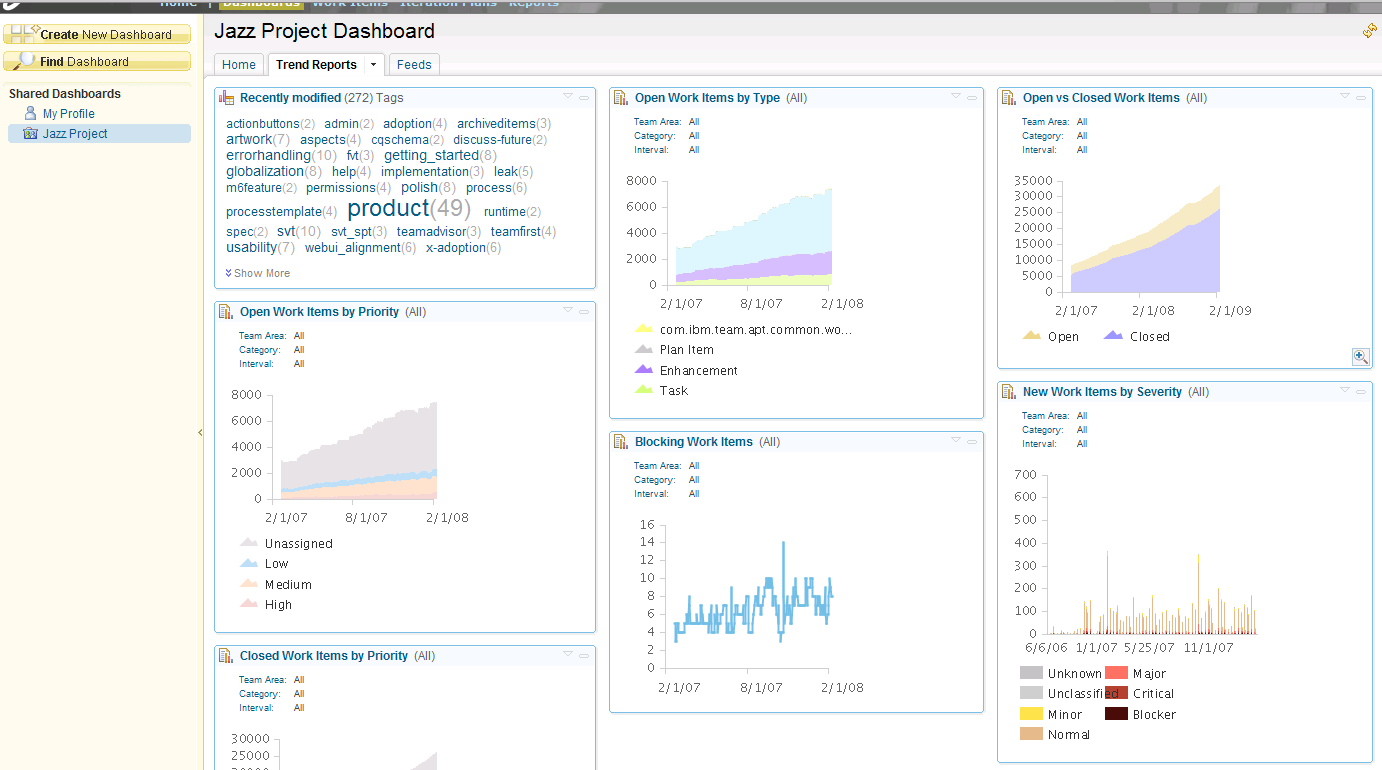Open menu arrow of Blocking Work Items widget
Image resolution: width=1382 pixels, height=770 pixels.
(x=956, y=440)
